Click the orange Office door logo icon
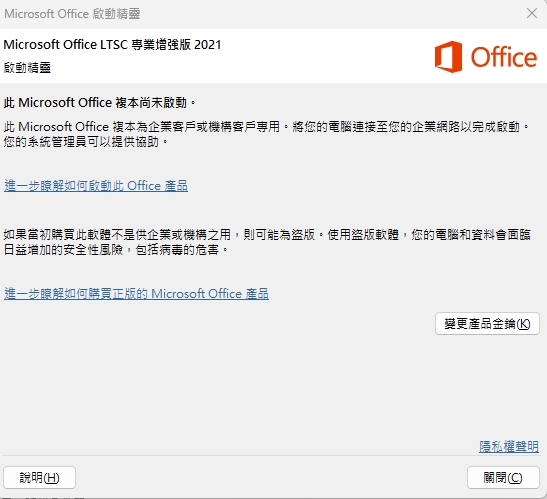This screenshot has width=547, height=499. pos(448,57)
